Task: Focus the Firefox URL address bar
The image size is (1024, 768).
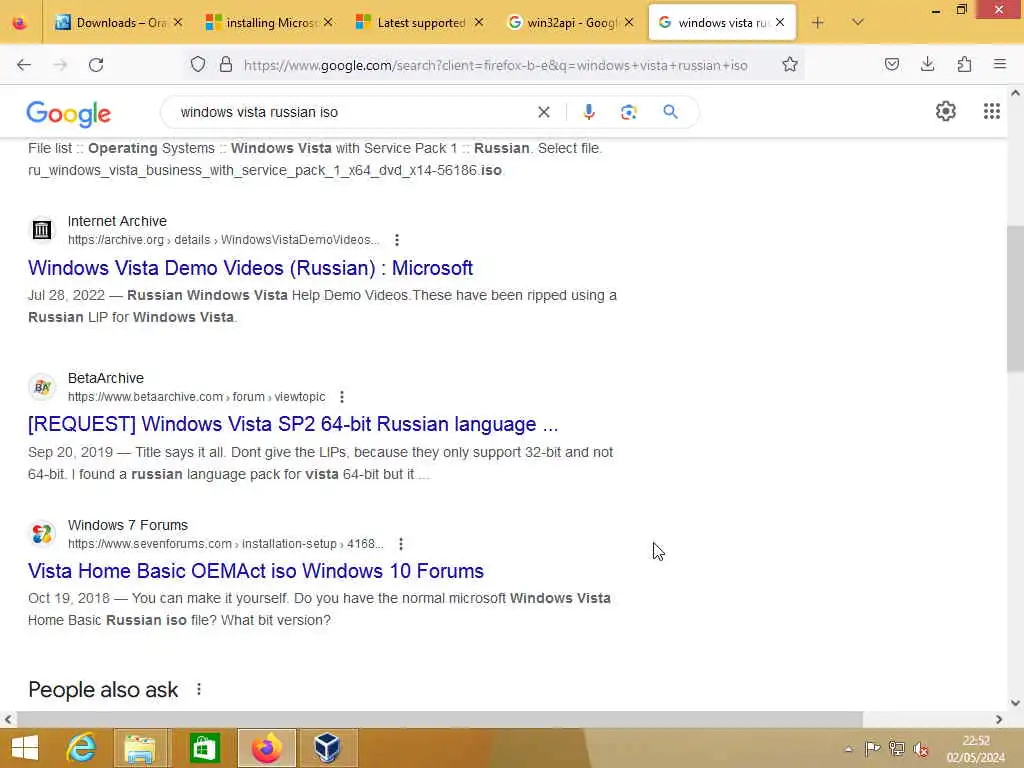Action: (x=494, y=65)
